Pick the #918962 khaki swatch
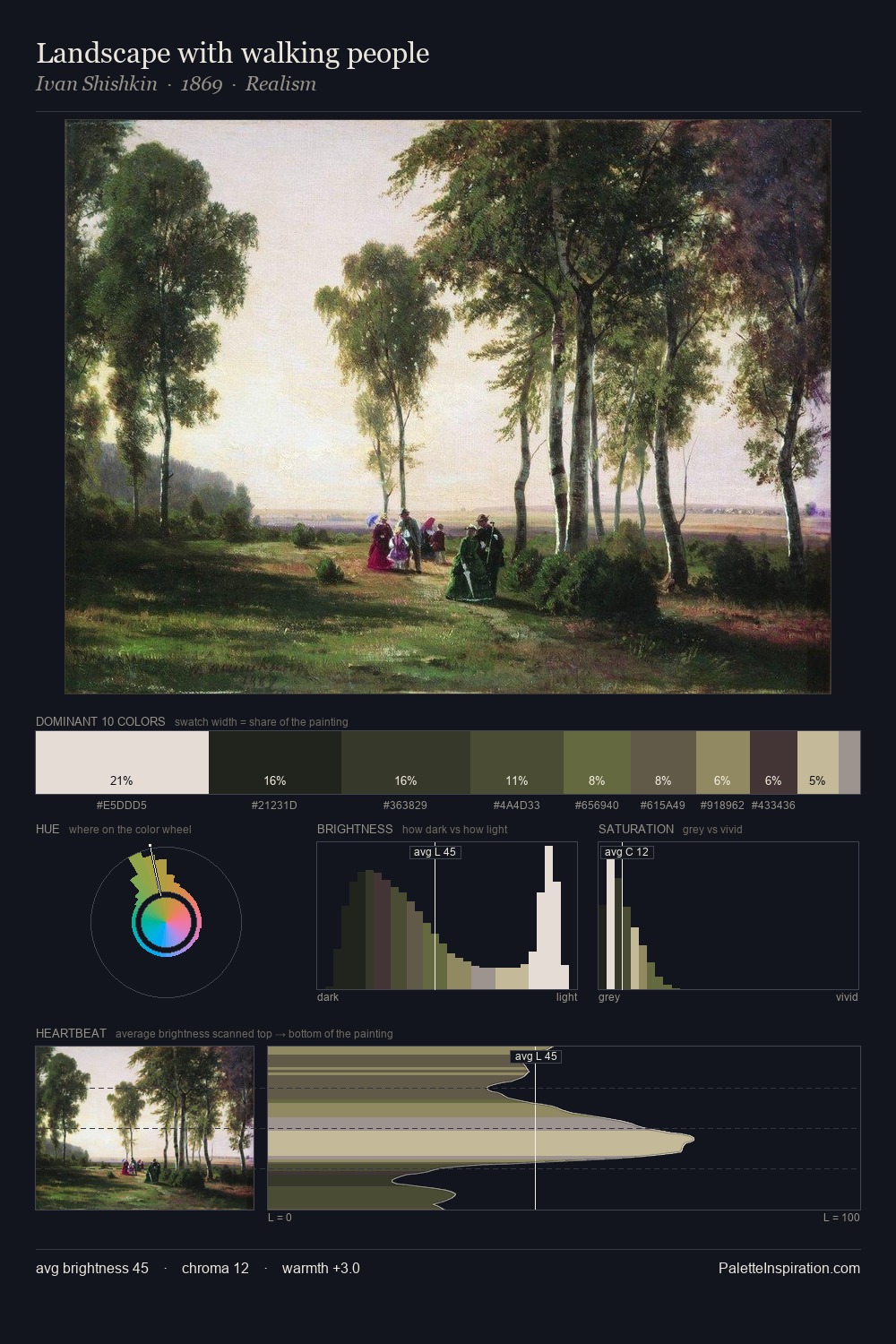The height and width of the screenshot is (1344, 896). 722,762
